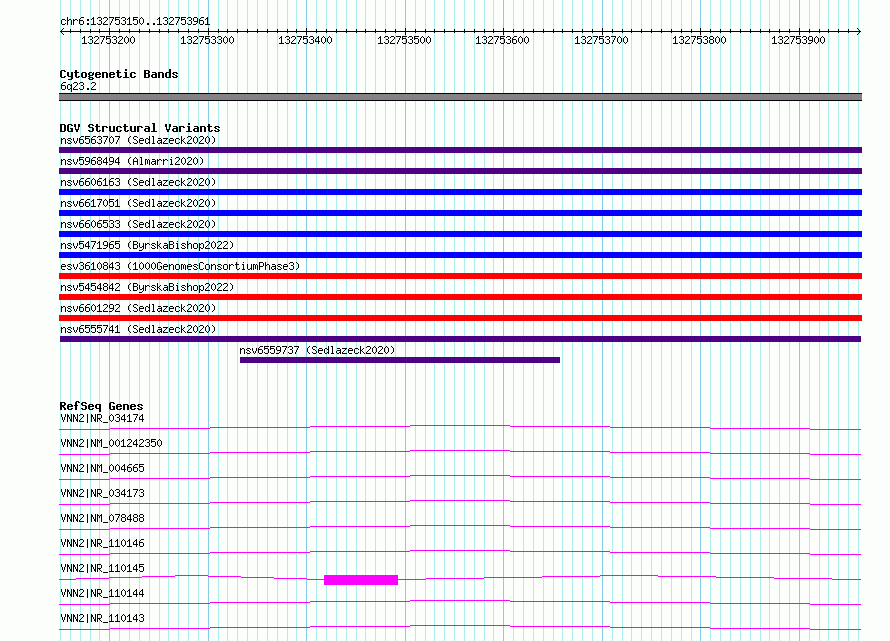Click ruler position 132753700

pyautogui.click(x=601, y=40)
